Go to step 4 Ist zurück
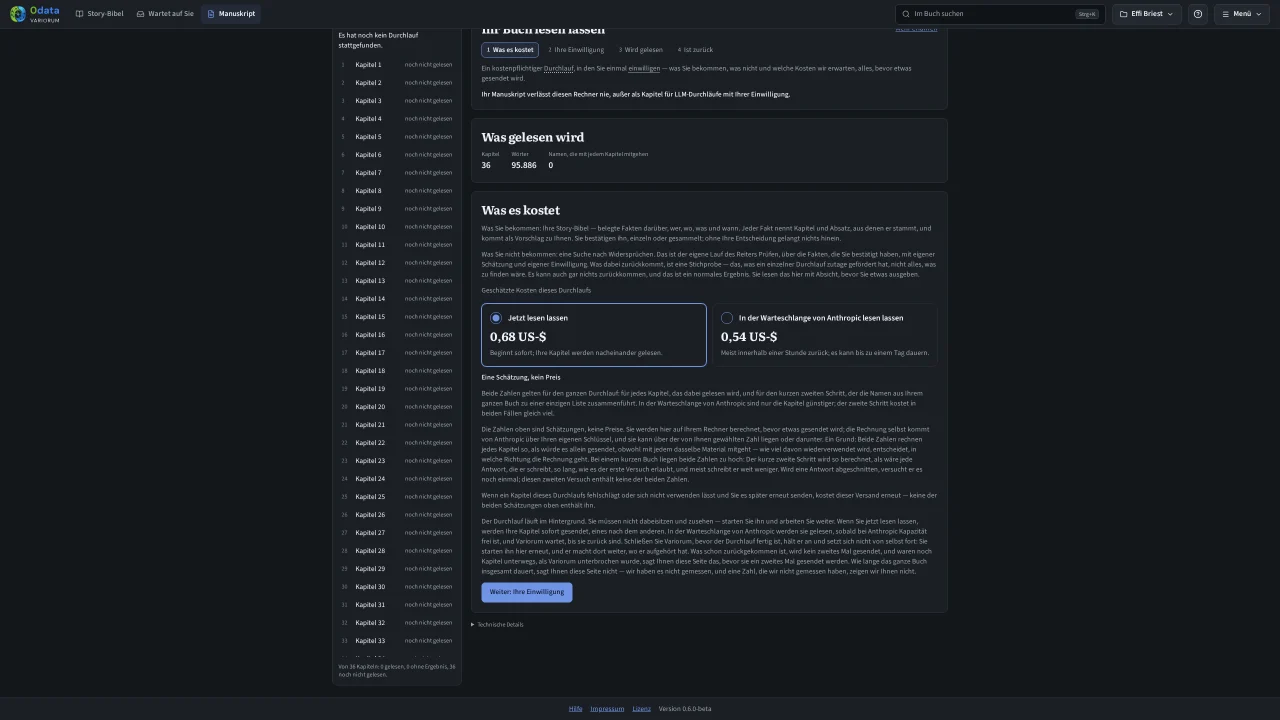The image size is (1280, 720). [696, 49]
